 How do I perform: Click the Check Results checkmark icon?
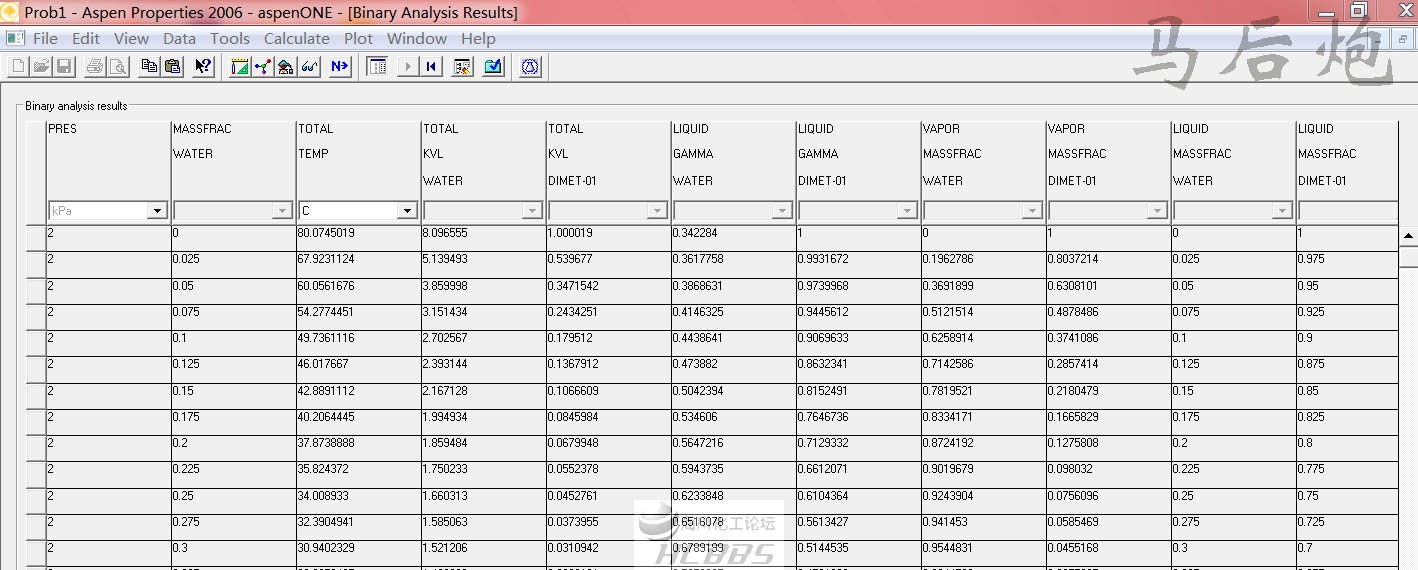(x=493, y=67)
